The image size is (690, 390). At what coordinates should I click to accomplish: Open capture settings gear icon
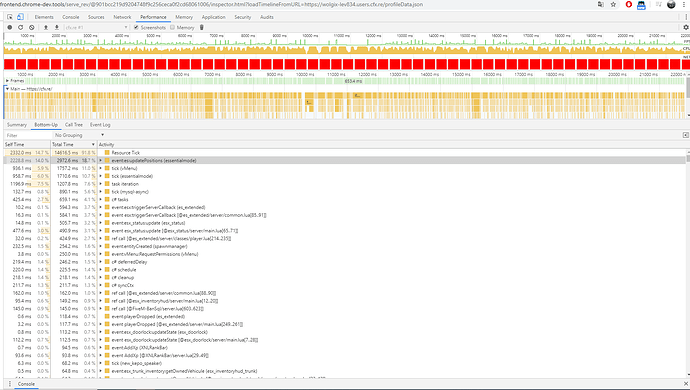pyautogui.click(x=686, y=27)
